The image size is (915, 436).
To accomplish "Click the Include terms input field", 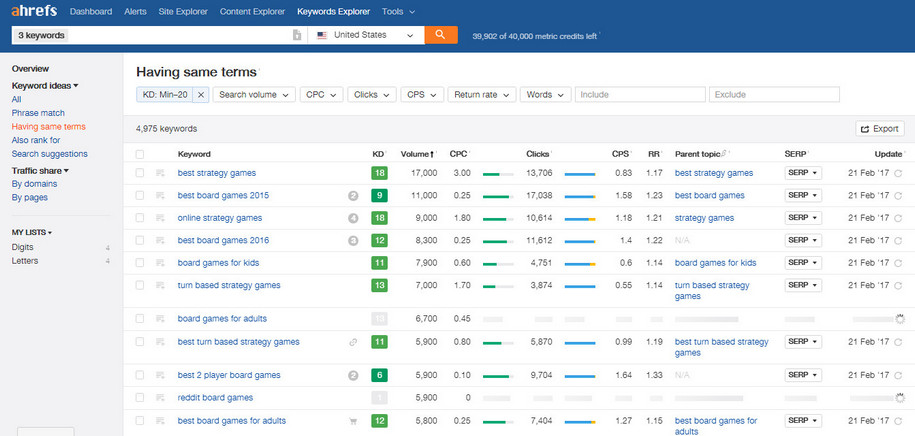I will click(x=640, y=95).
